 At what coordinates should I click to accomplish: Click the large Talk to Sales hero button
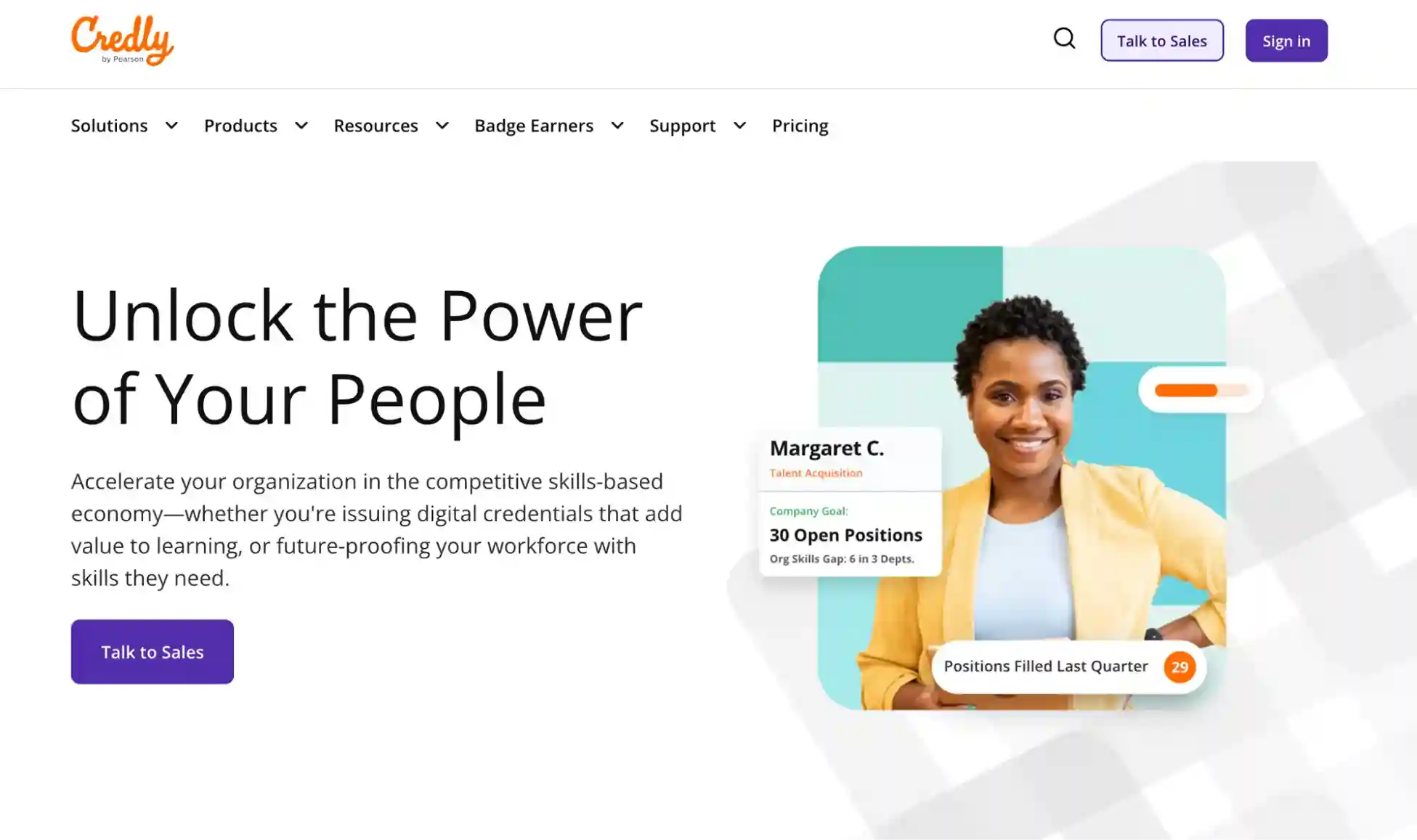152,651
